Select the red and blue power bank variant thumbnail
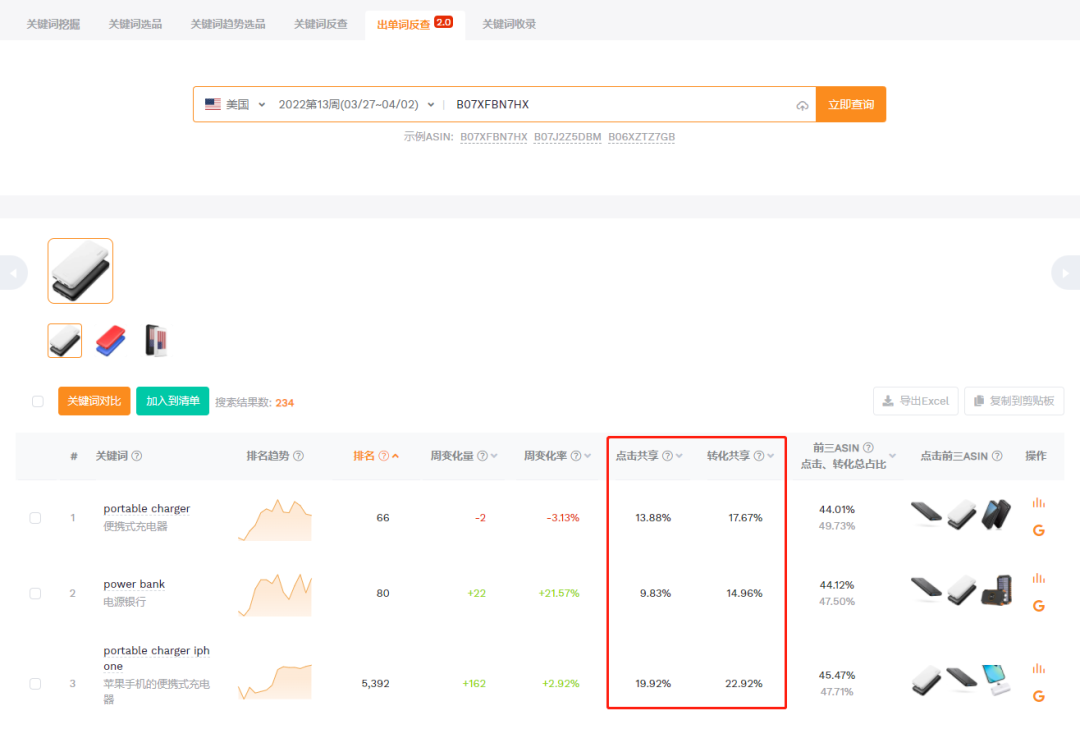This screenshot has width=1080, height=729. pyautogui.click(x=110, y=340)
